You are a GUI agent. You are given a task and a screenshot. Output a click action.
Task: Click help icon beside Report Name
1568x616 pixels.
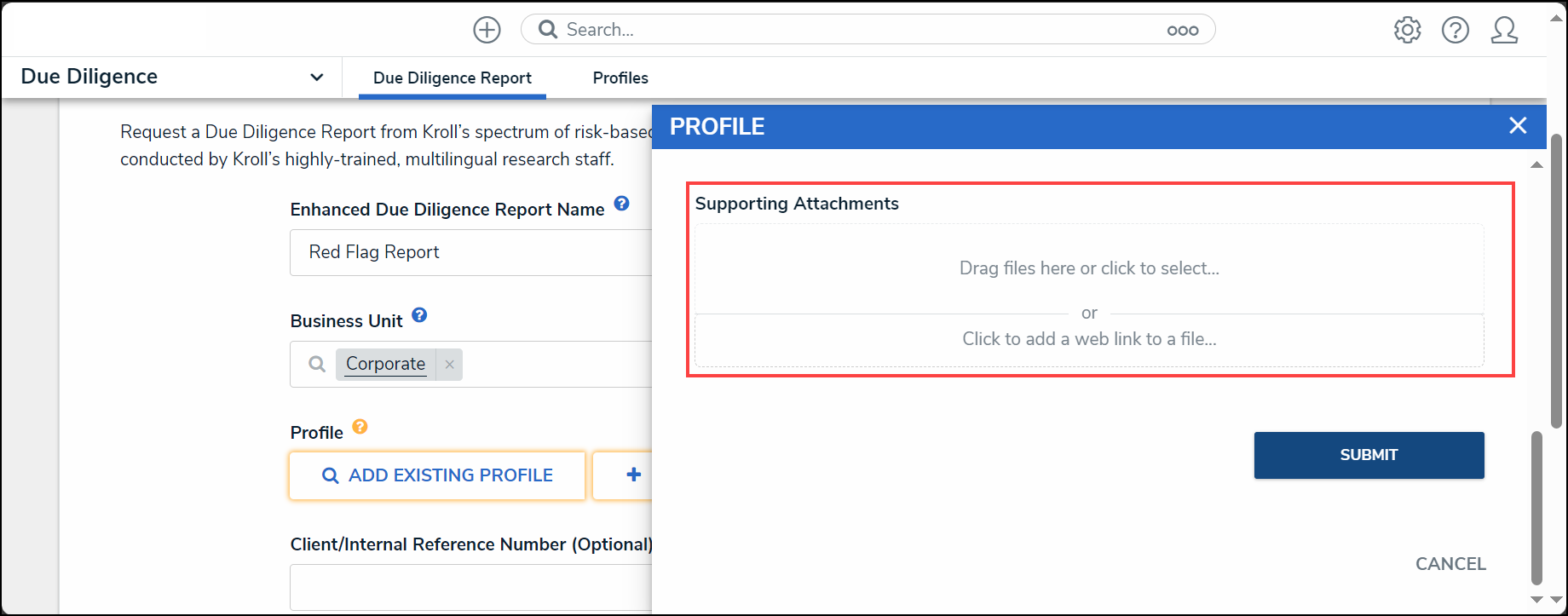click(x=621, y=204)
